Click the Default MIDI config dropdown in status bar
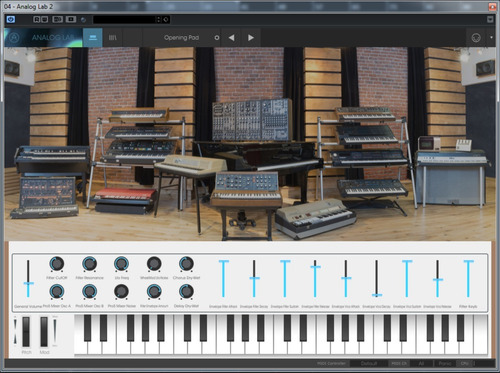500x373 pixels. tap(369, 363)
